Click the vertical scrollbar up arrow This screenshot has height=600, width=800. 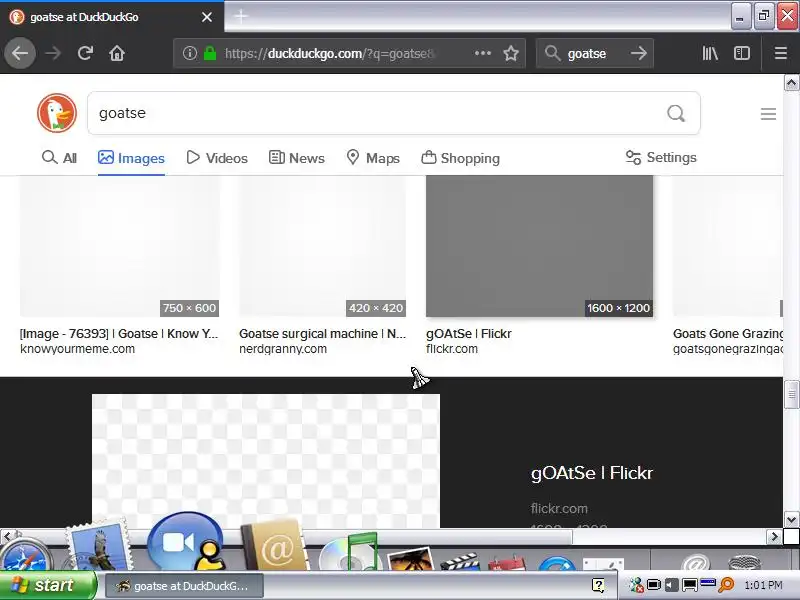point(791,82)
